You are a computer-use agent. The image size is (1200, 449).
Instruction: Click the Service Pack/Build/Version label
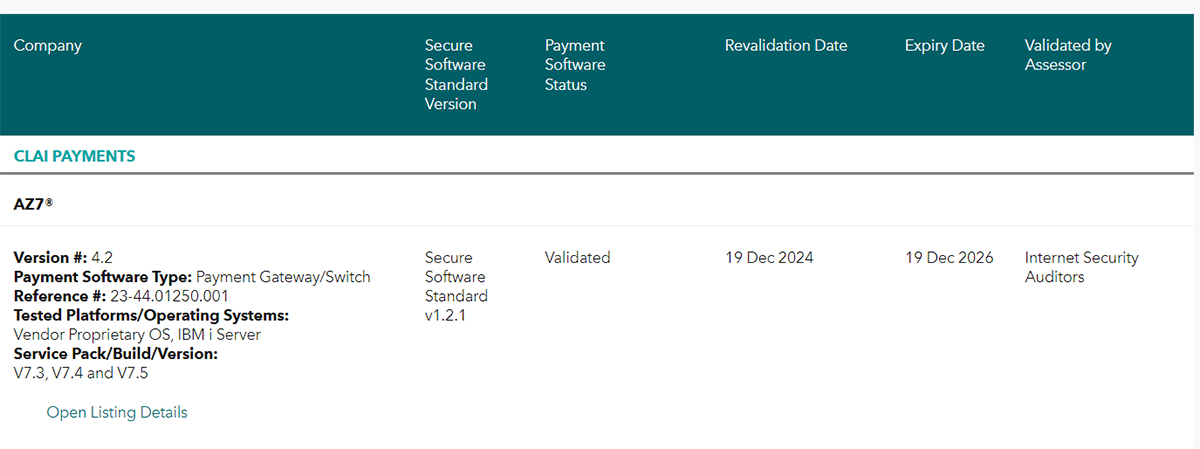[115, 354]
